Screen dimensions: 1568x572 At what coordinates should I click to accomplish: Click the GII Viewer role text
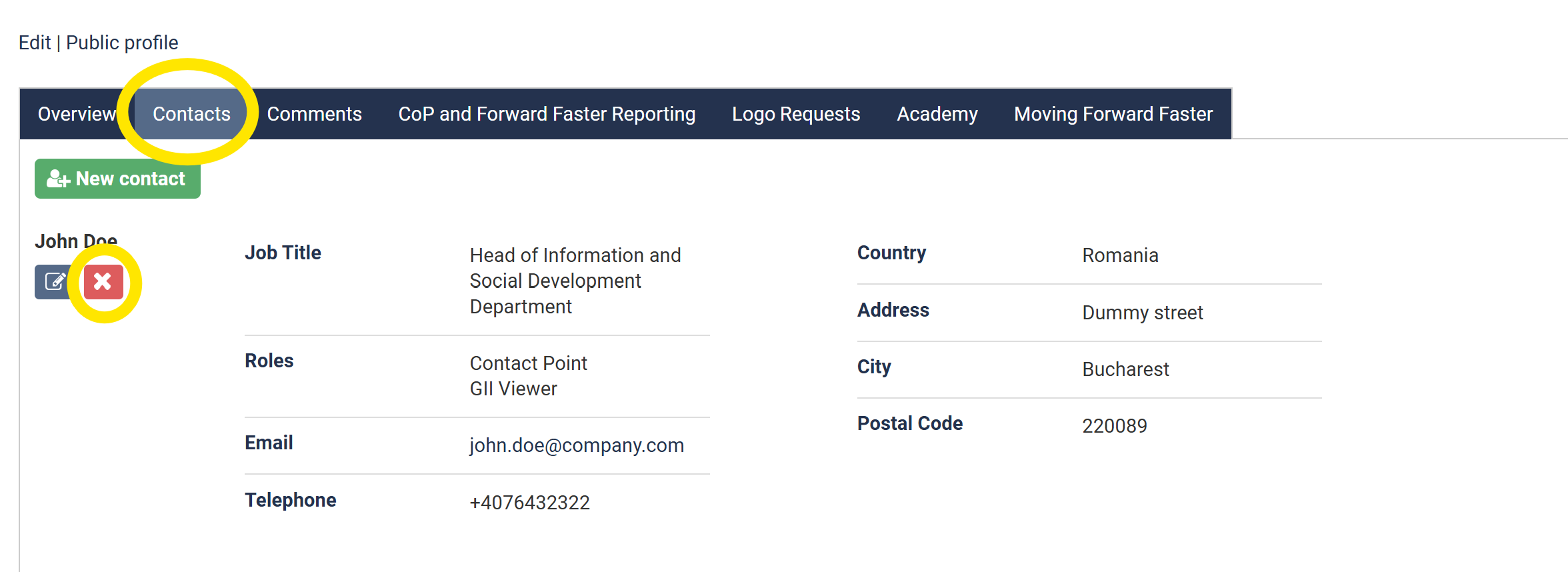tap(513, 389)
